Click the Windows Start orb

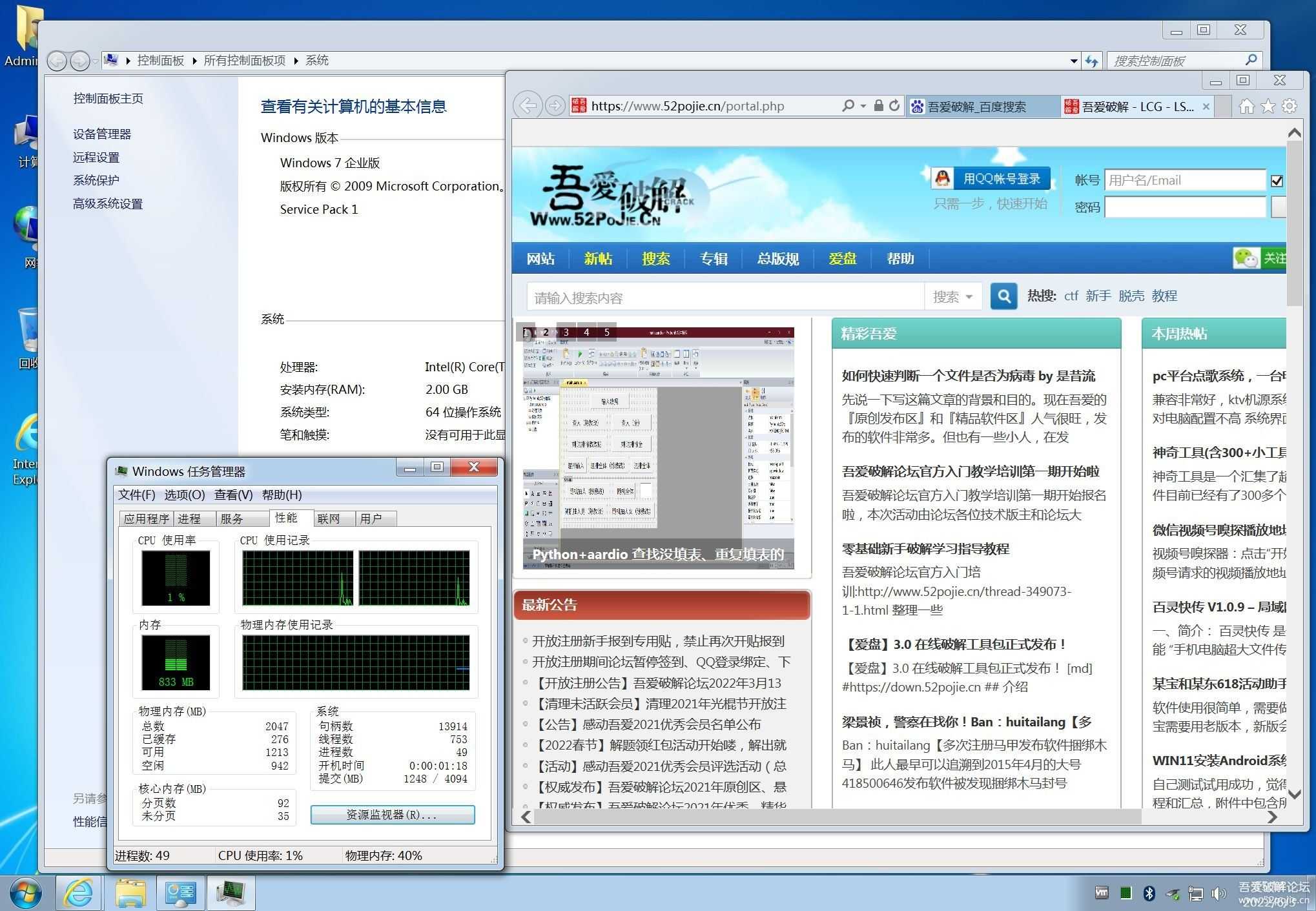pyautogui.click(x=26, y=893)
